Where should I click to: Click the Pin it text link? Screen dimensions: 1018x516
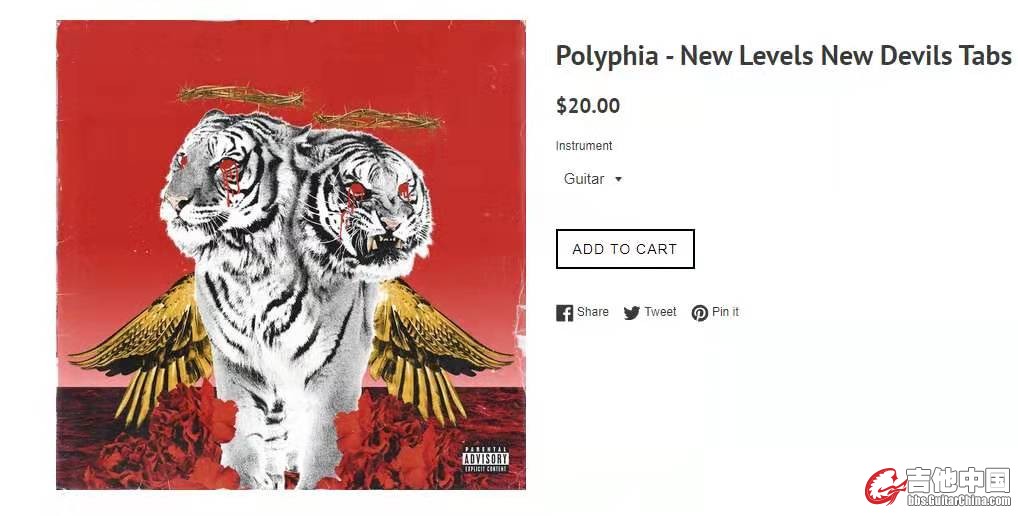pyautogui.click(x=725, y=312)
